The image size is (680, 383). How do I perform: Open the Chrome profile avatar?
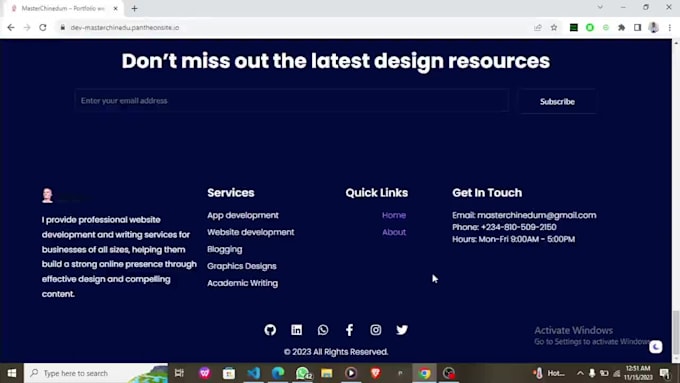coord(654,27)
